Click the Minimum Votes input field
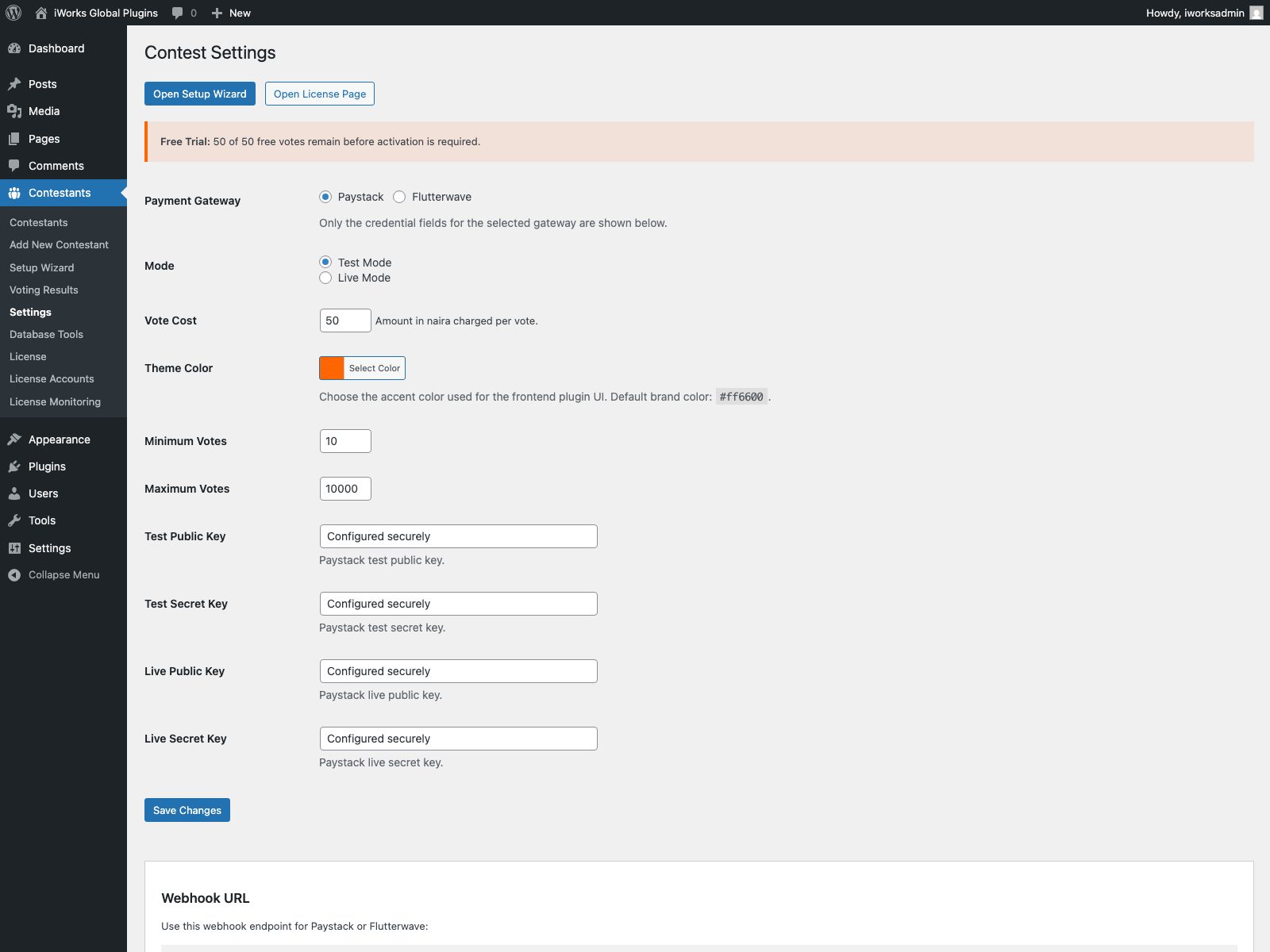This screenshot has height=952, width=1270. tap(345, 441)
